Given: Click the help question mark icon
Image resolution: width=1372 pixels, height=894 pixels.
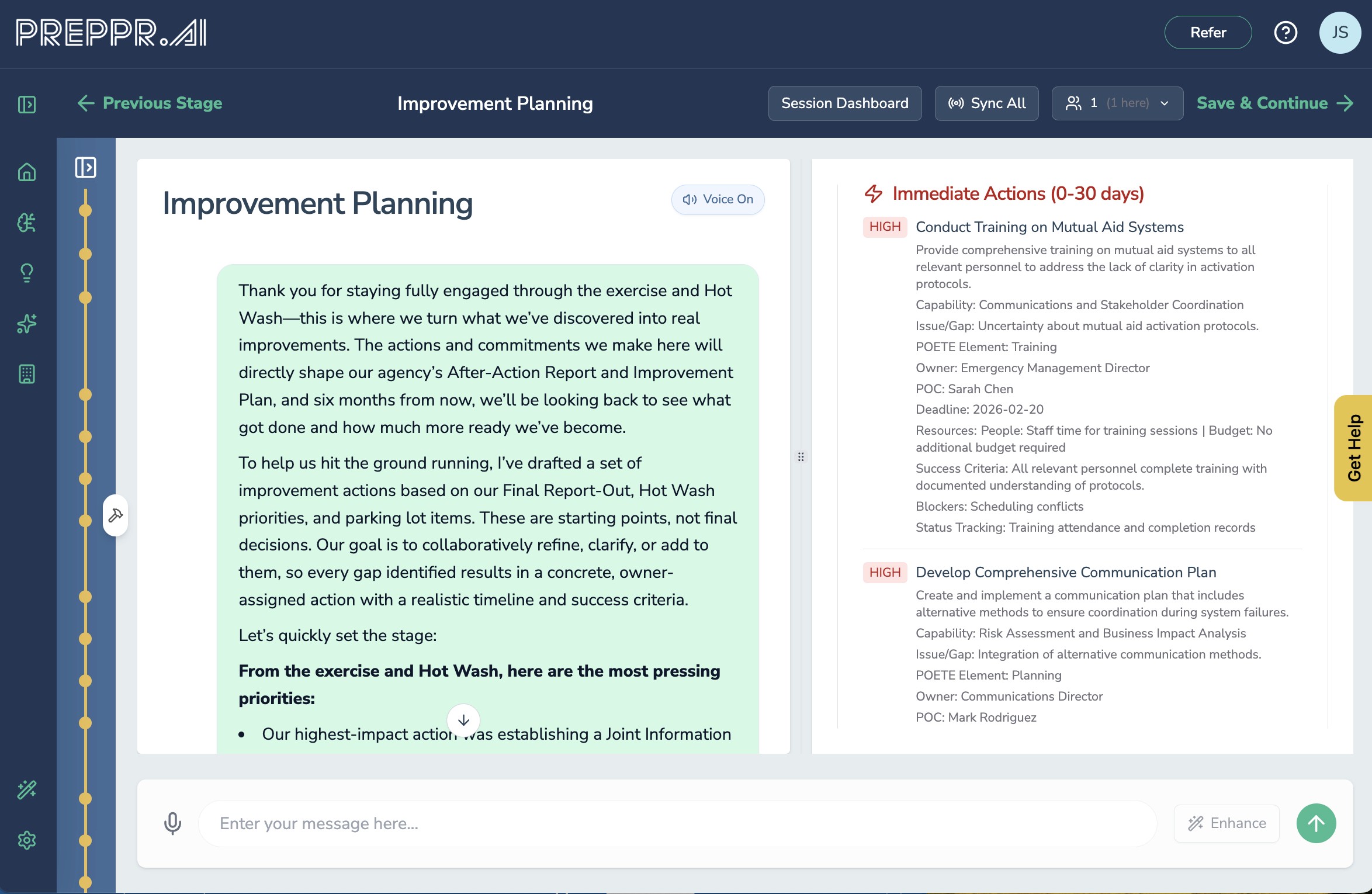Looking at the screenshot, I should (1285, 33).
